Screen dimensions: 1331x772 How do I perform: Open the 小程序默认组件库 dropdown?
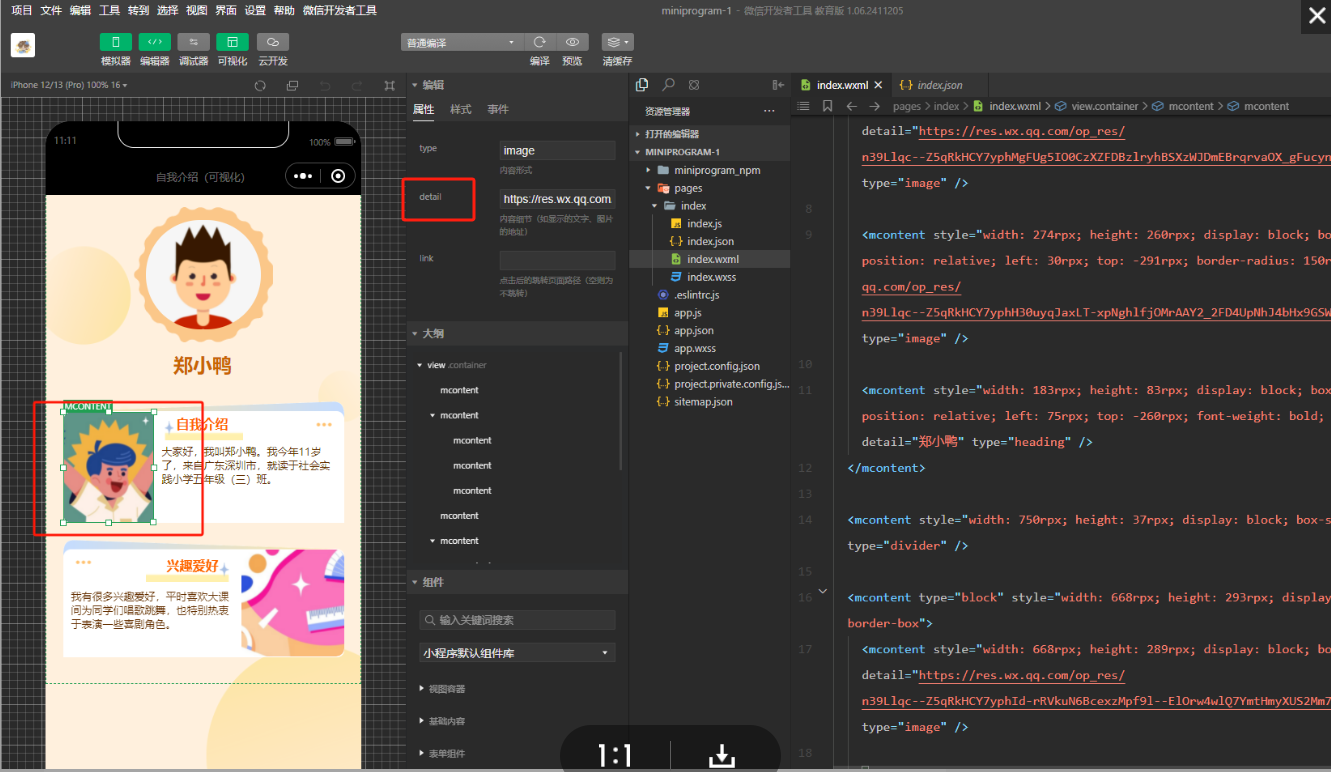pyautogui.click(x=517, y=652)
